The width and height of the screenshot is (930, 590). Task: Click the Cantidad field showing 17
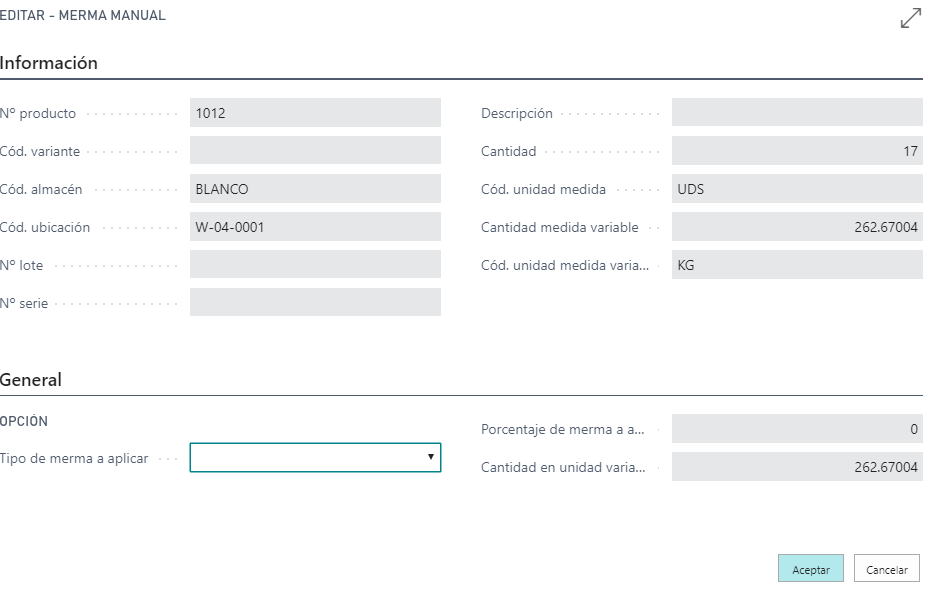point(797,151)
